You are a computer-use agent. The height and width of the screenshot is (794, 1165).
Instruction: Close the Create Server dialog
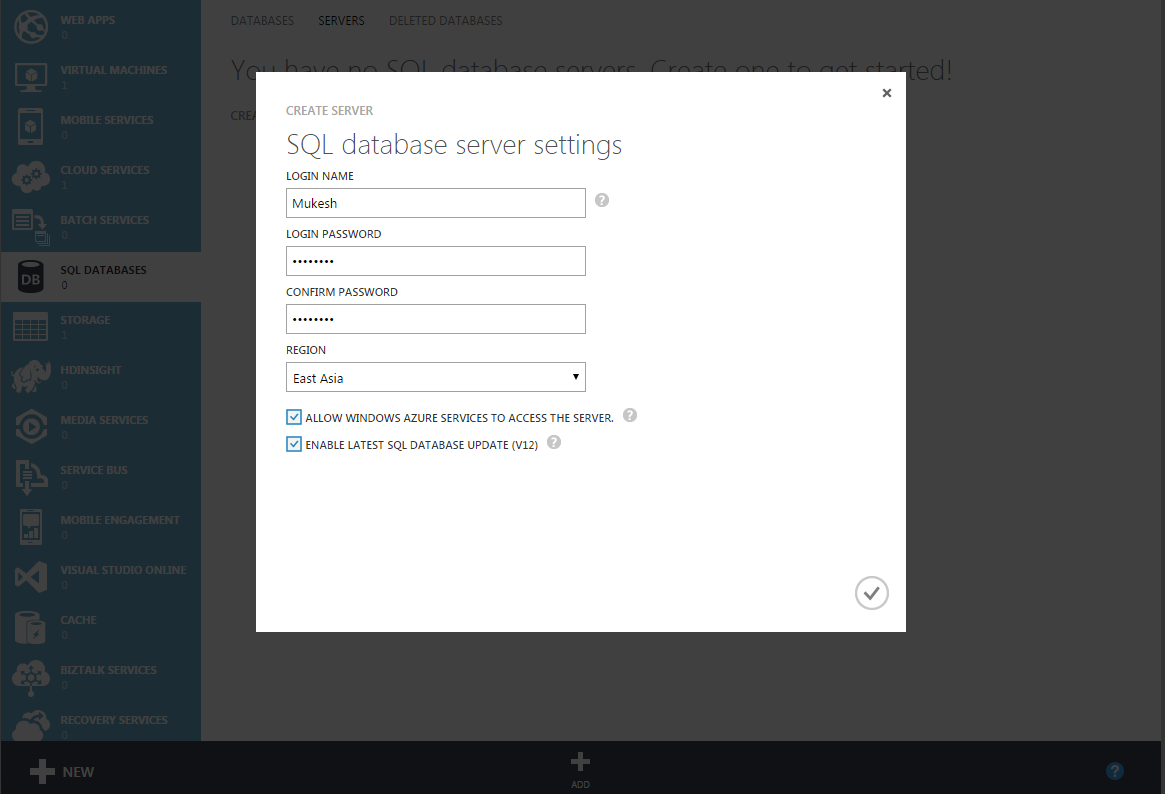(886, 93)
